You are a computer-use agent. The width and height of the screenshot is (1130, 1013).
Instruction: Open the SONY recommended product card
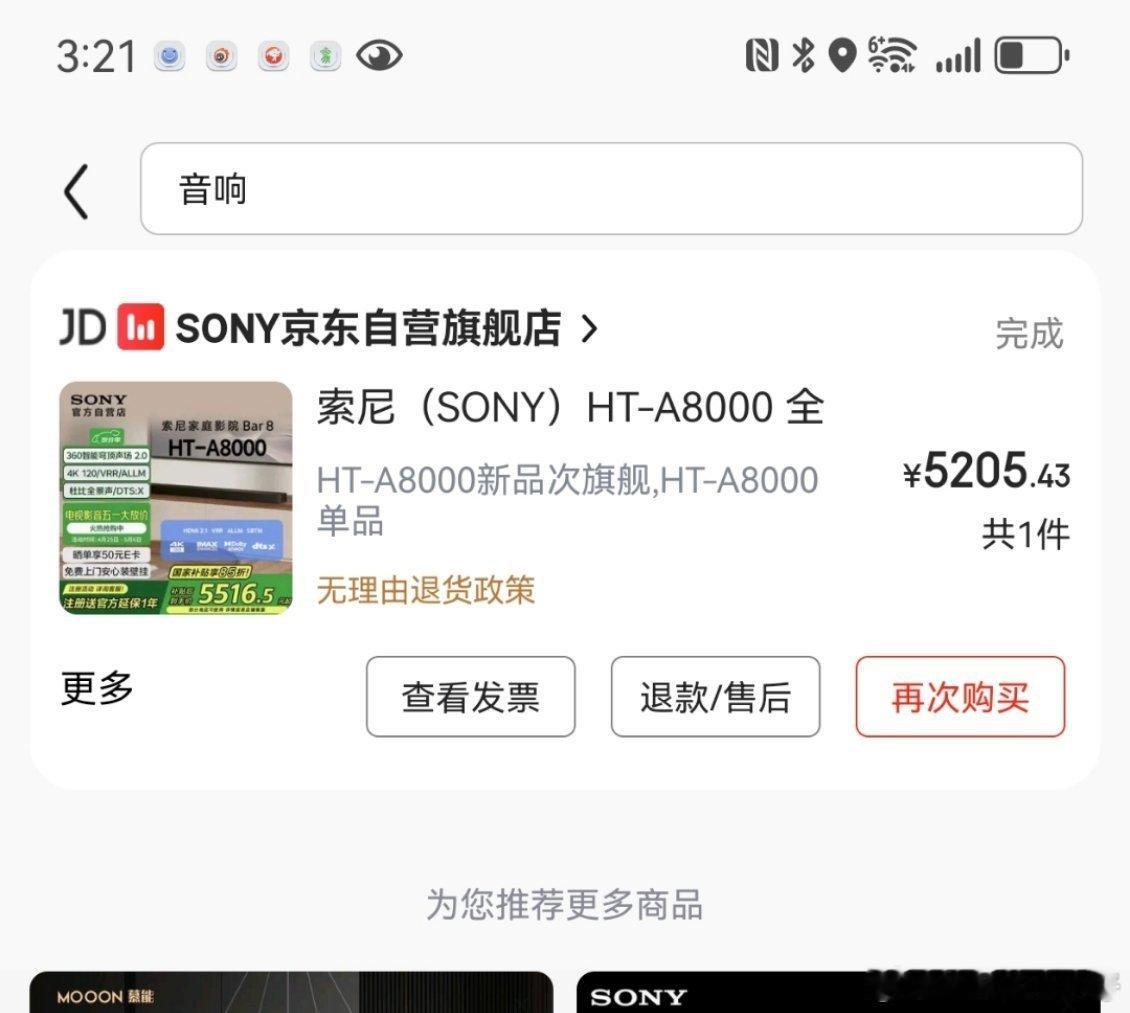coord(838,992)
